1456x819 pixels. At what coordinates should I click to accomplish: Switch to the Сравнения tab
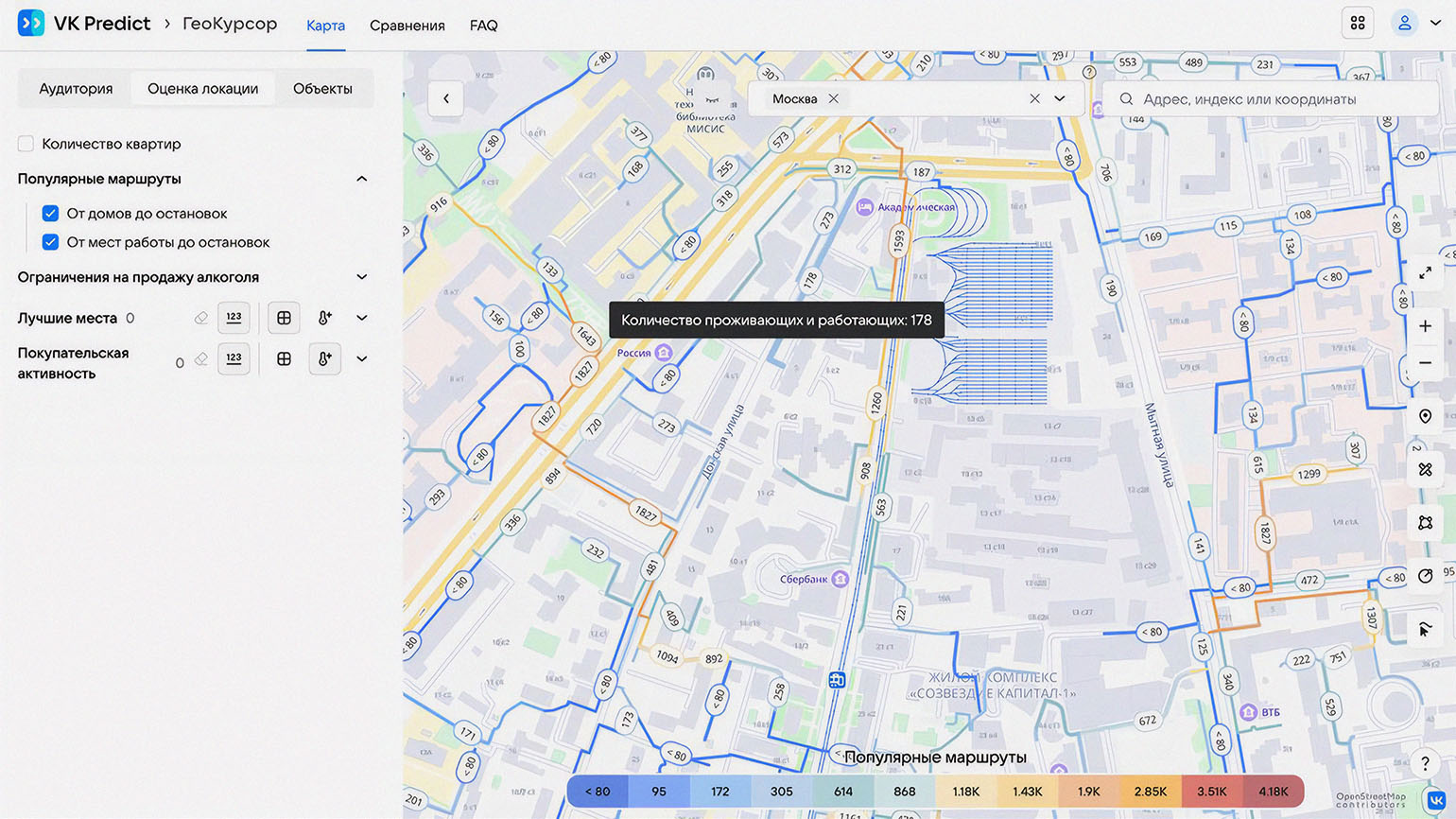point(407,26)
